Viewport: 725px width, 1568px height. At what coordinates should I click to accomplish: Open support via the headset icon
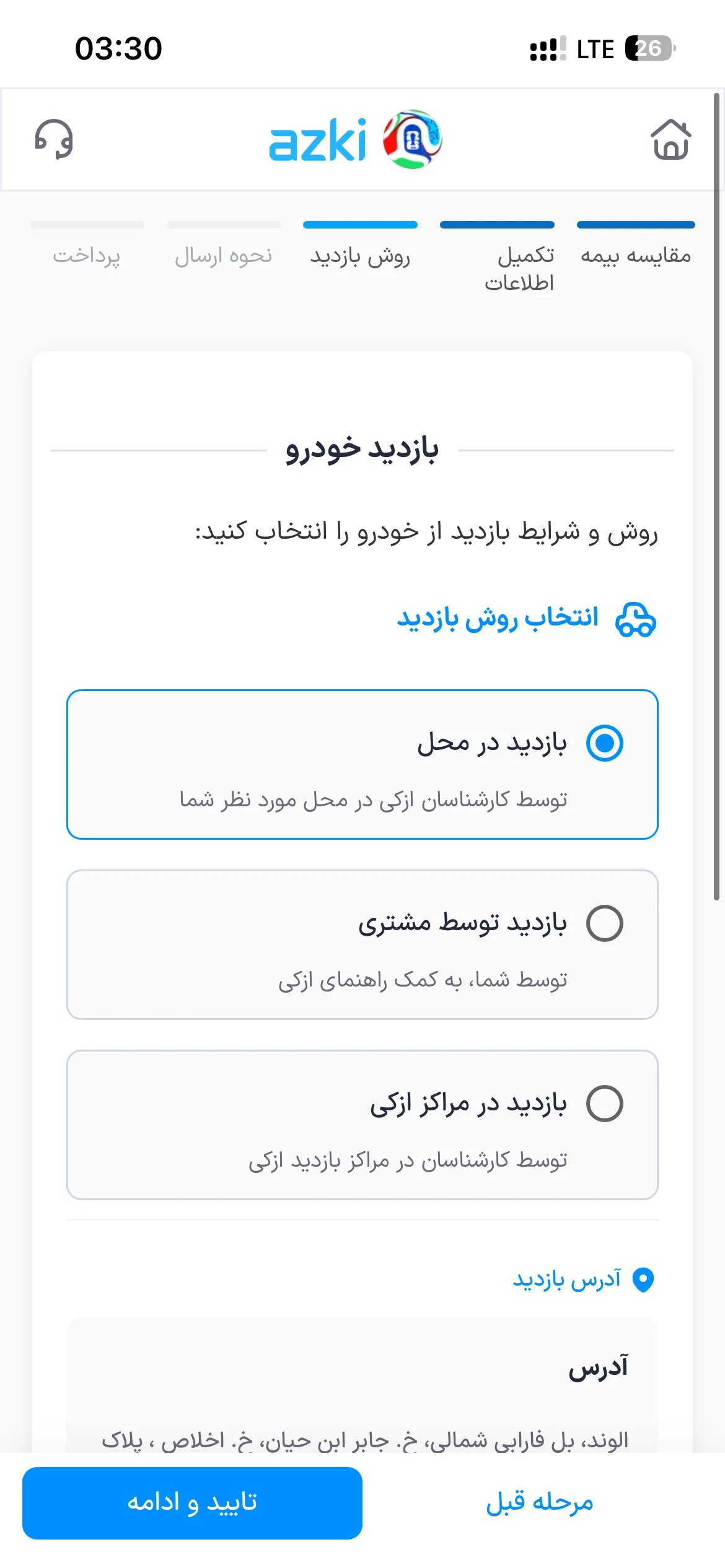click(54, 139)
